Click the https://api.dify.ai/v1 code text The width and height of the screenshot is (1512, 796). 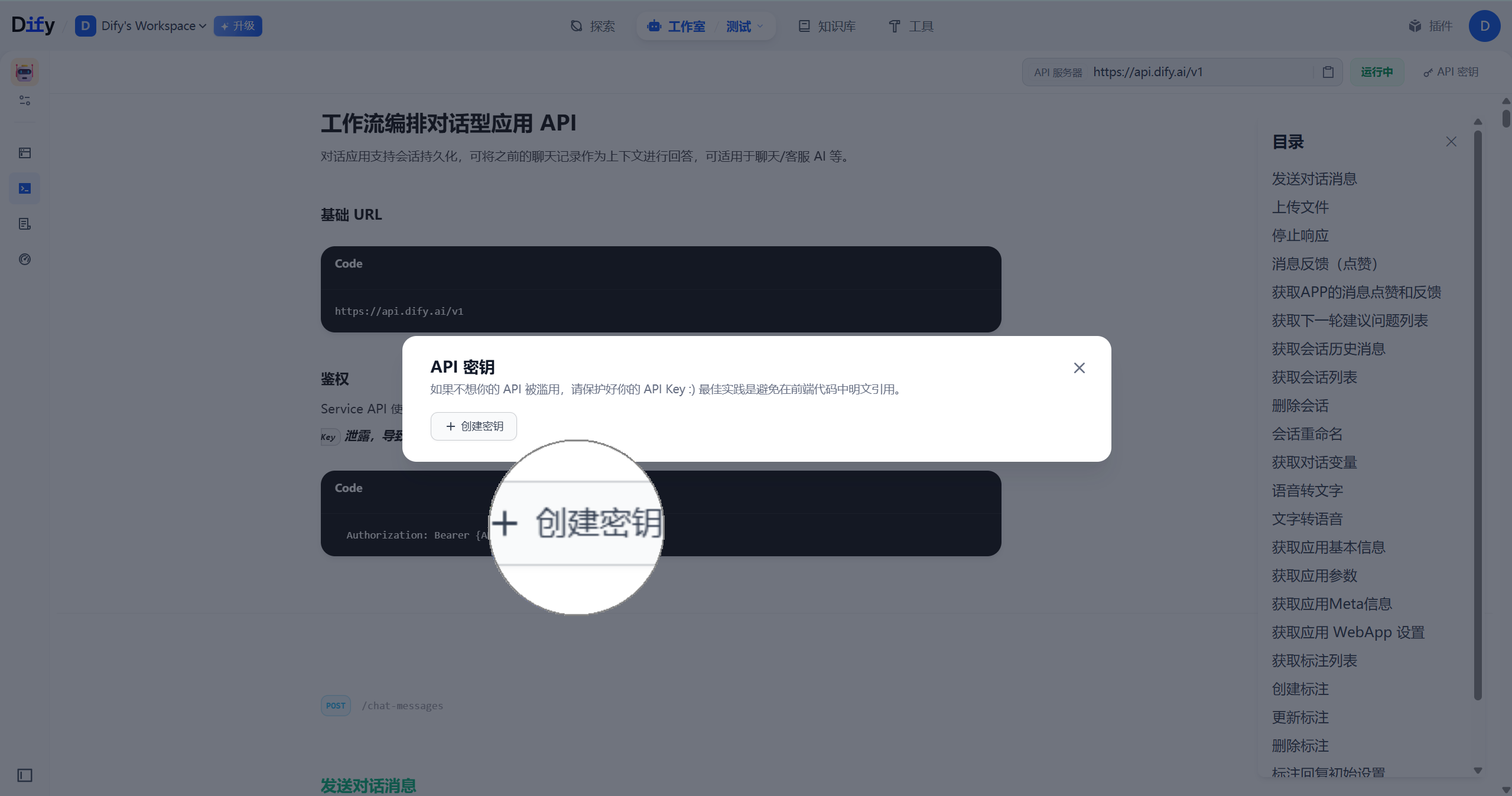click(399, 311)
